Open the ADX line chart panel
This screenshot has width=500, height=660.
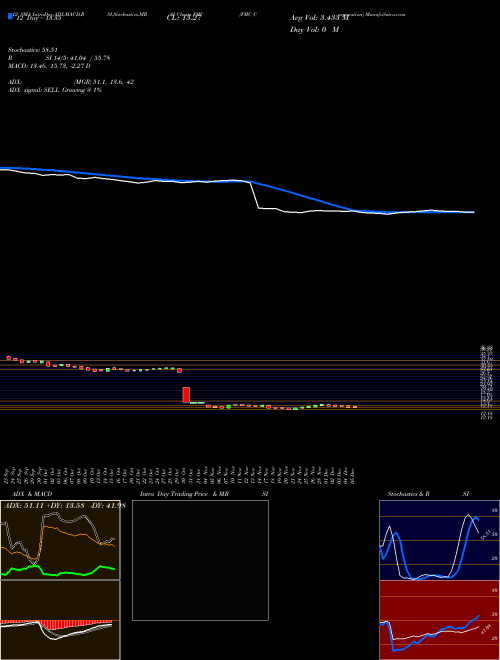(x=60, y=540)
